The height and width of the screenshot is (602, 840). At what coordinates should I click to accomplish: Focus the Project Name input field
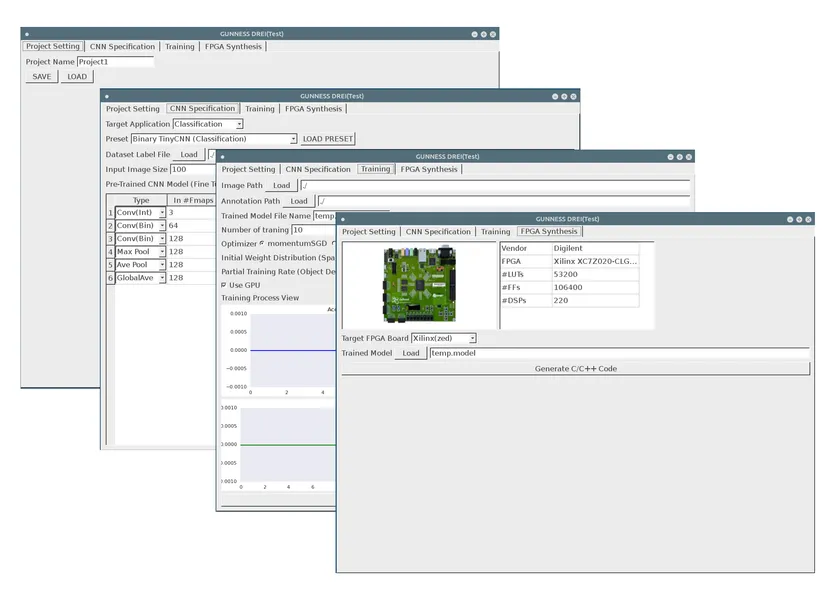click(x=115, y=62)
